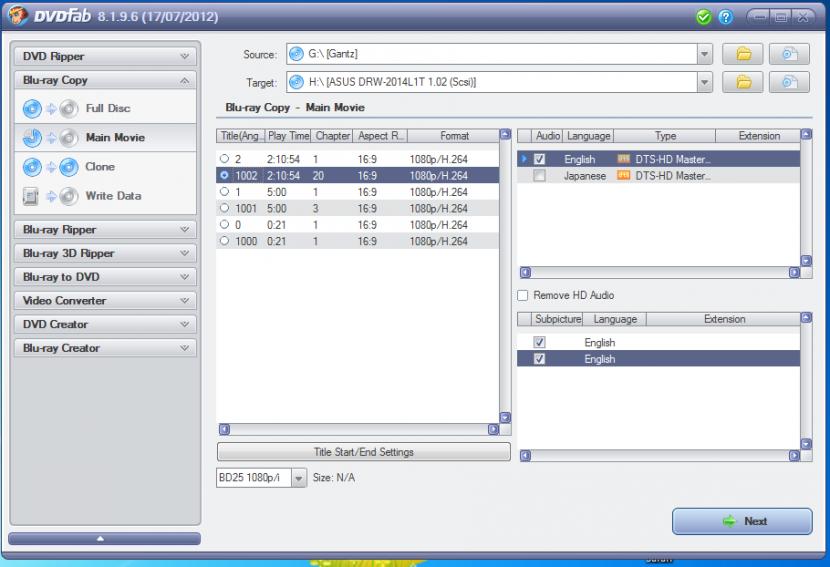Viewport: 830px width, 567px height.
Task: Choose Clone copy mode
Action: [105, 167]
